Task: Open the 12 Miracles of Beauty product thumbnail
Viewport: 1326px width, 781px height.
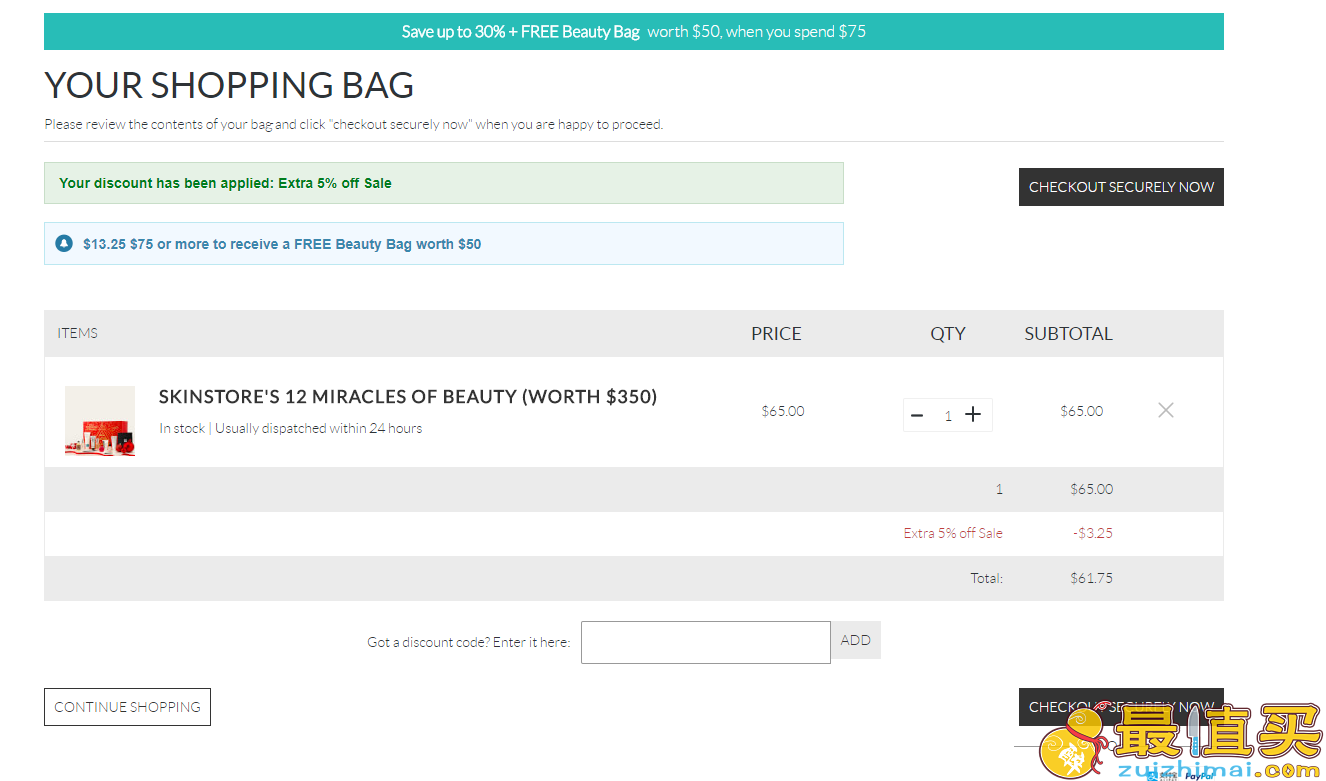Action: coord(100,421)
